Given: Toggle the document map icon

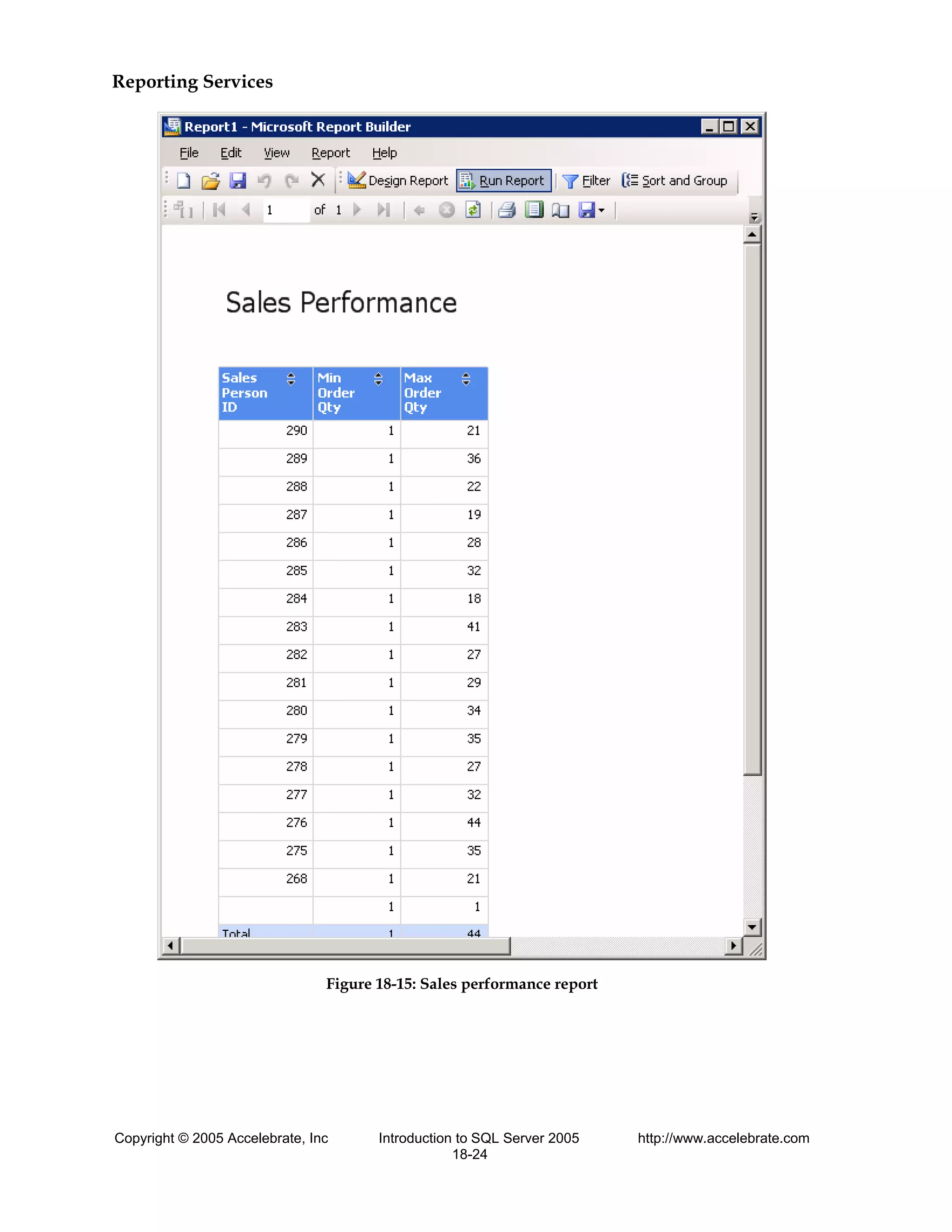Looking at the screenshot, I should pos(183,210).
